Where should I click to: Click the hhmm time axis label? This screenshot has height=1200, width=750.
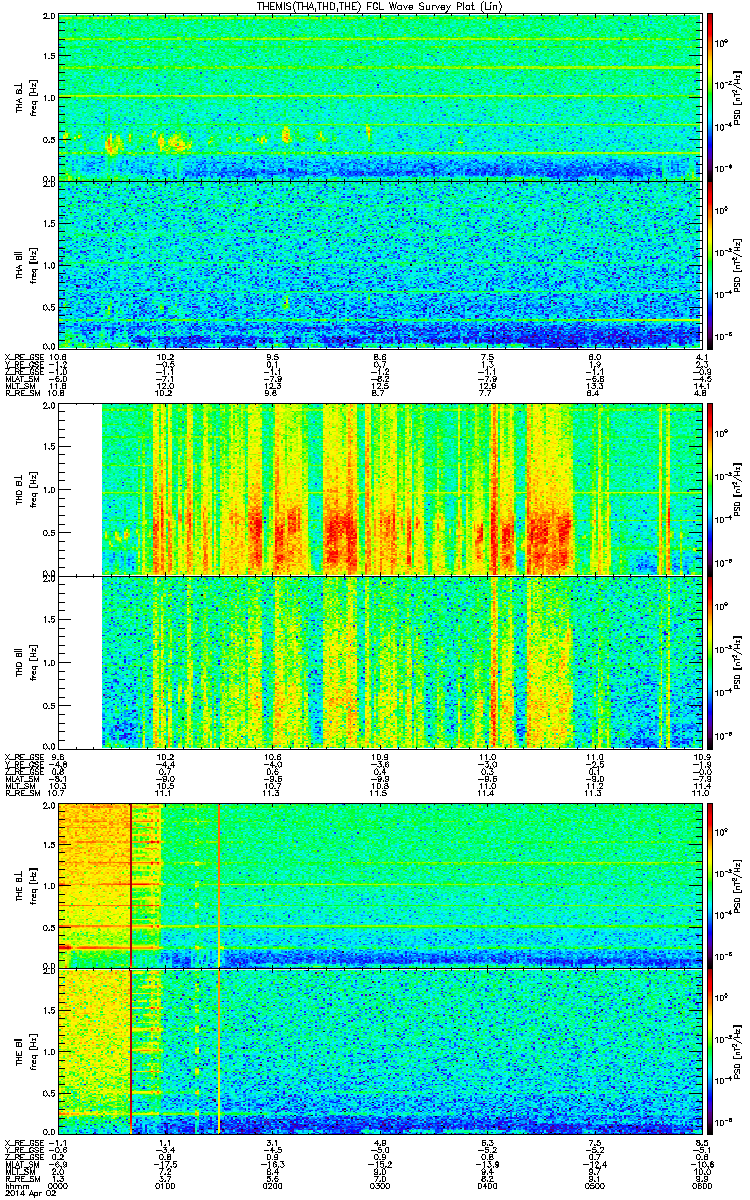16,1187
